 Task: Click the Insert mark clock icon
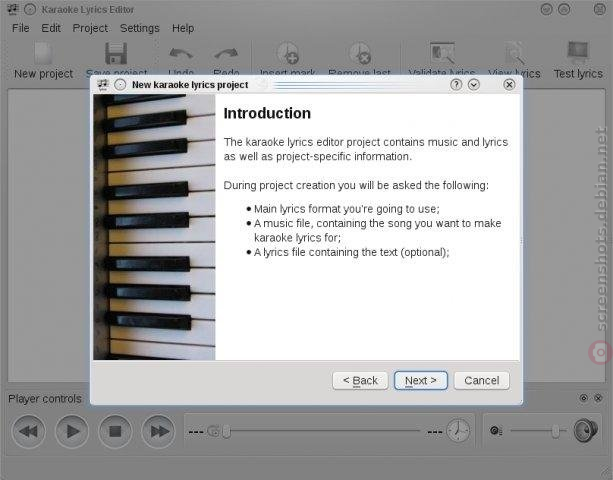(288, 53)
